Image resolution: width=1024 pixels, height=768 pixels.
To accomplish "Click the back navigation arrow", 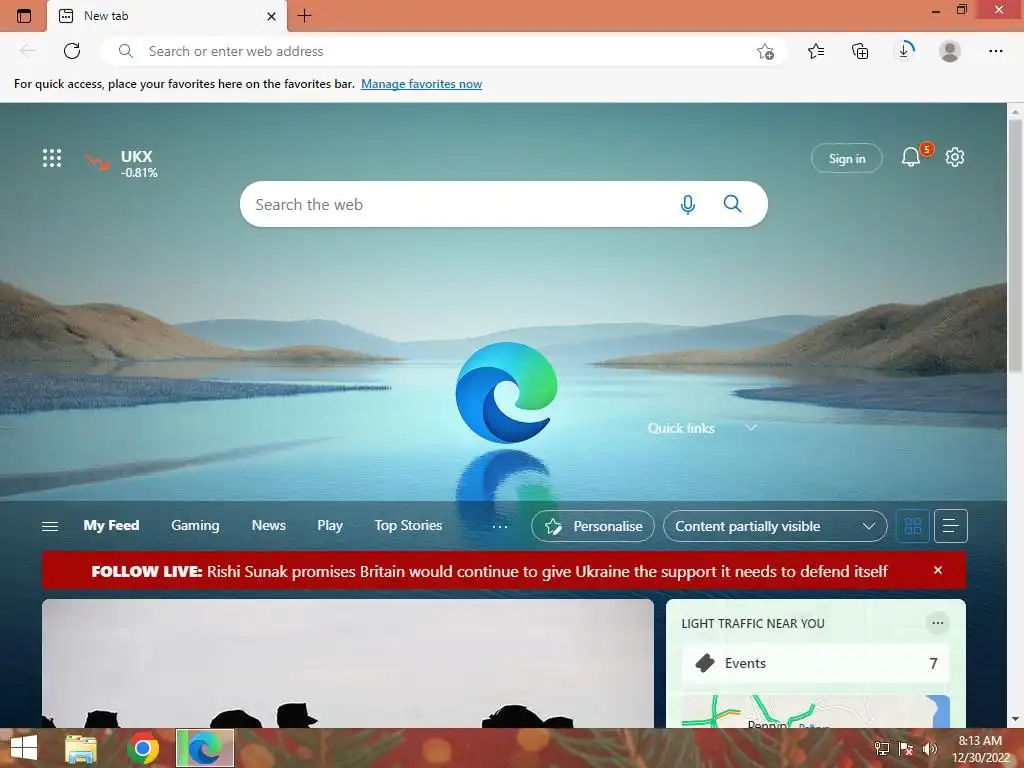I will click(x=28, y=51).
